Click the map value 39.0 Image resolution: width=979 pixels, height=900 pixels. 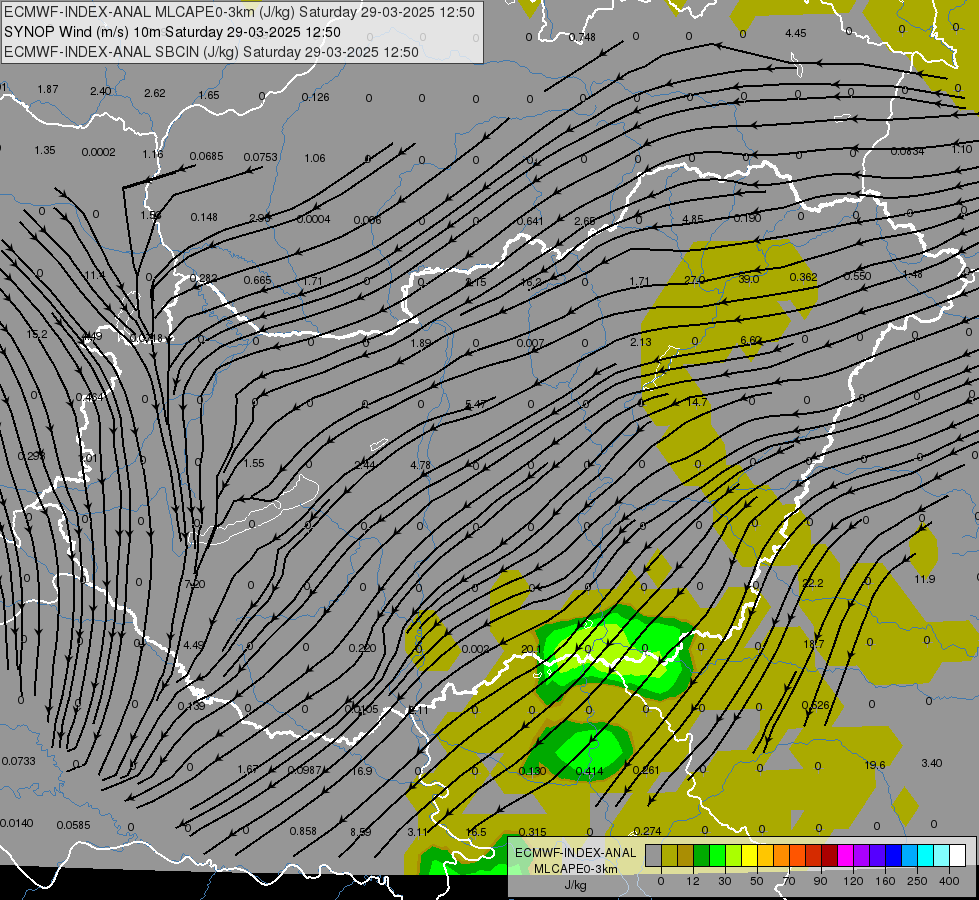coord(749,279)
